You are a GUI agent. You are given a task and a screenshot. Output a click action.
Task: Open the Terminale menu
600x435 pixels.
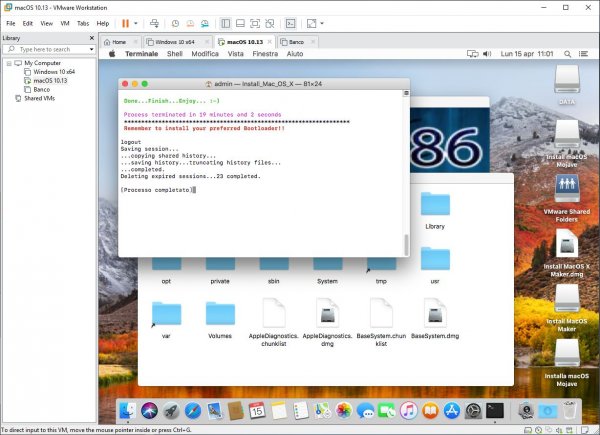coord(142,54)
